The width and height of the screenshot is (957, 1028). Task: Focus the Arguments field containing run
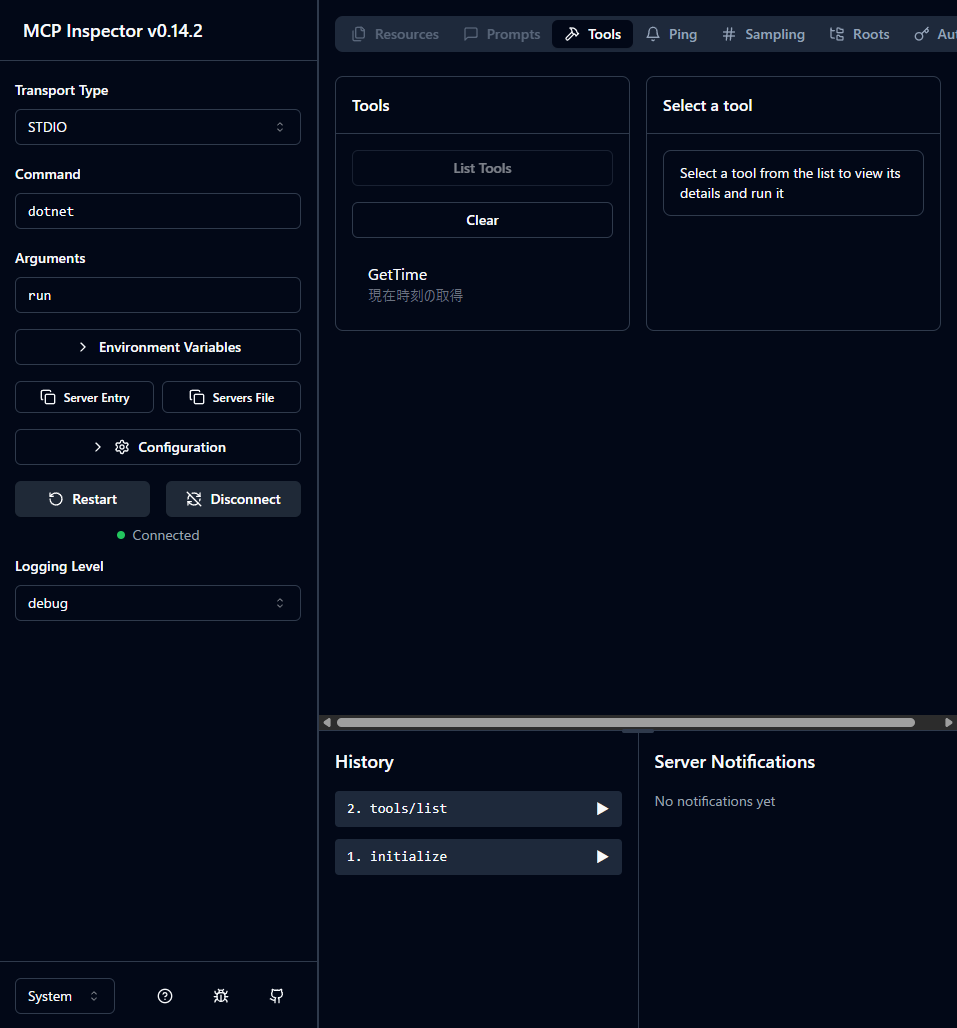click(x=157, y=295)
